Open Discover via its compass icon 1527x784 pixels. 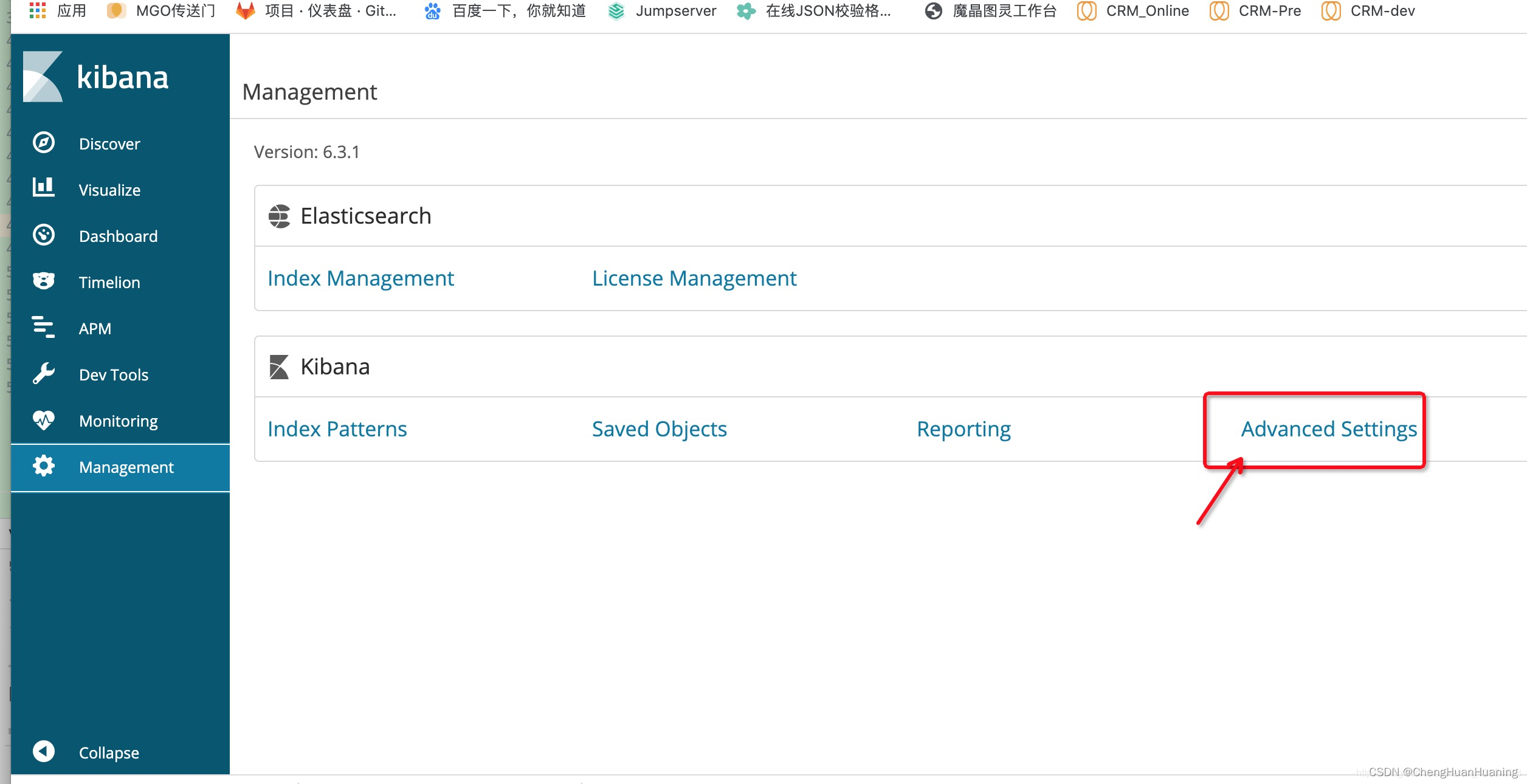(x=44, y=143)
